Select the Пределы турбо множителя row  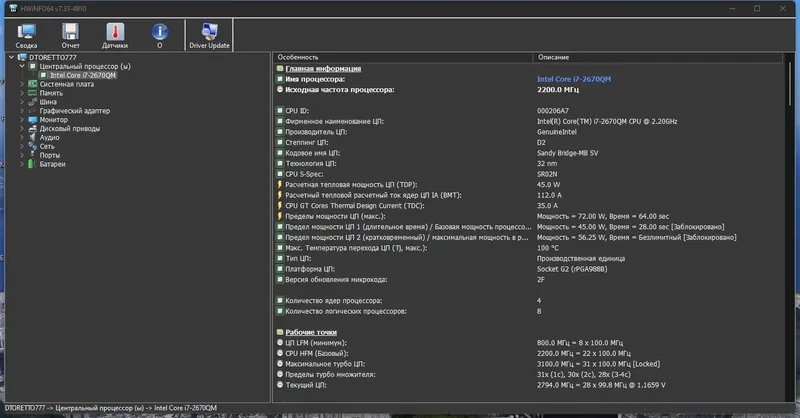528,375
